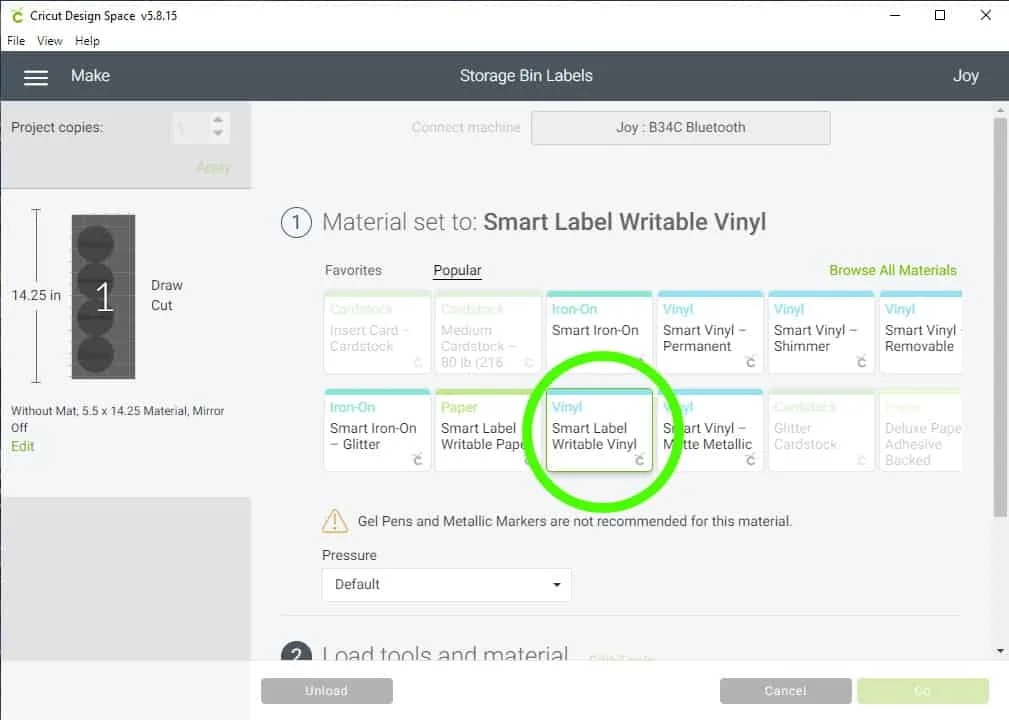Select Glitter Cardstock material
The height and width of the screenshot is (720, 1009).
tap(821, 430)
